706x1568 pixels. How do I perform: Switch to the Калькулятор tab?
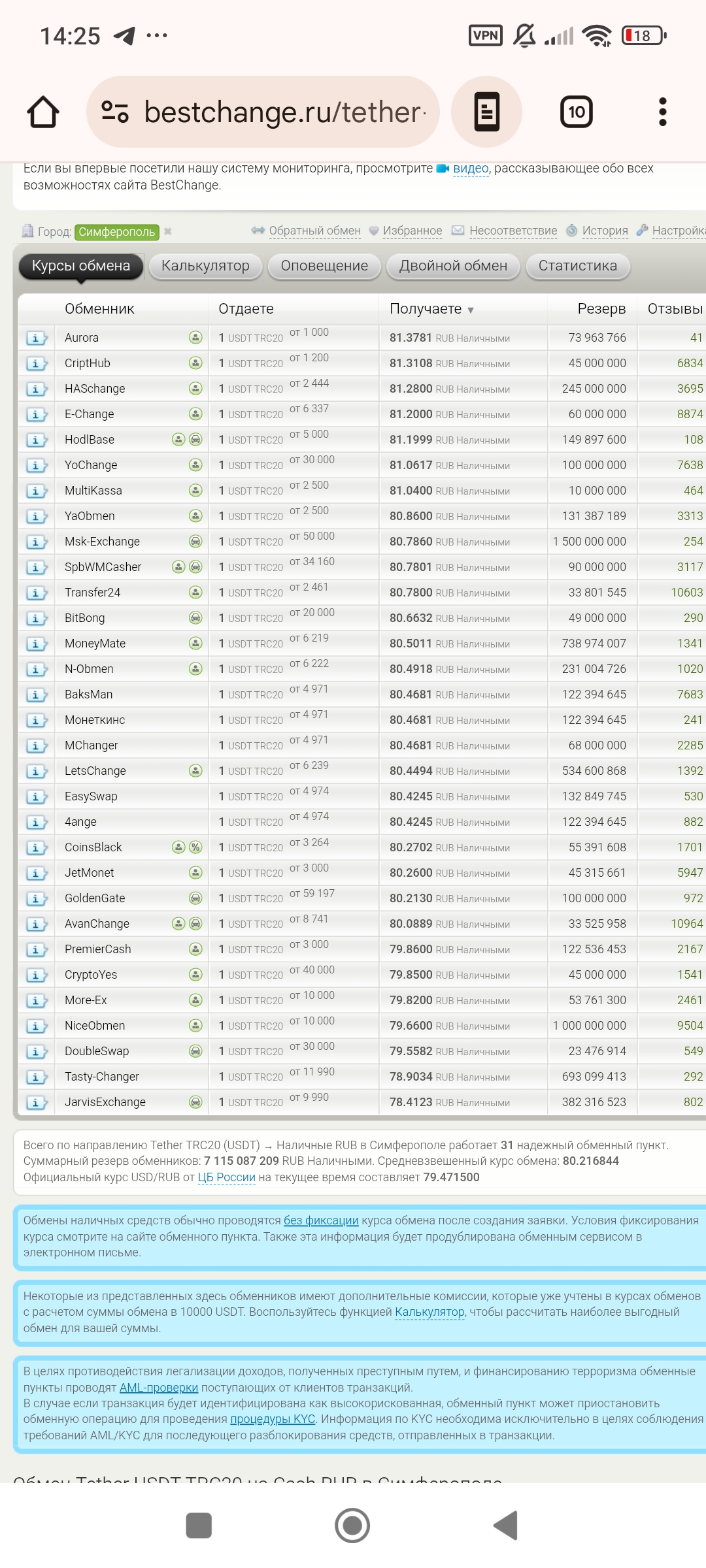tap(205, 266)
